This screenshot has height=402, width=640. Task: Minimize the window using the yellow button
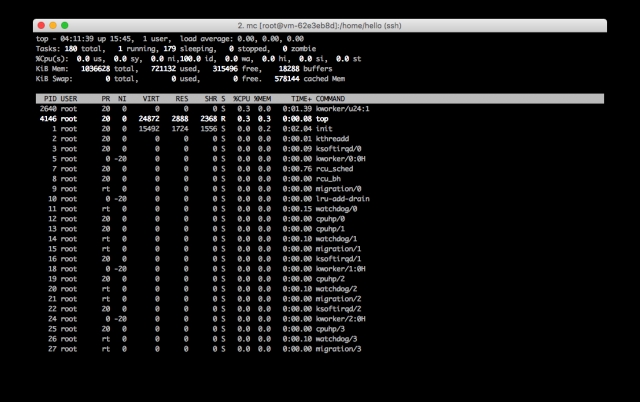tap(53, 25)
